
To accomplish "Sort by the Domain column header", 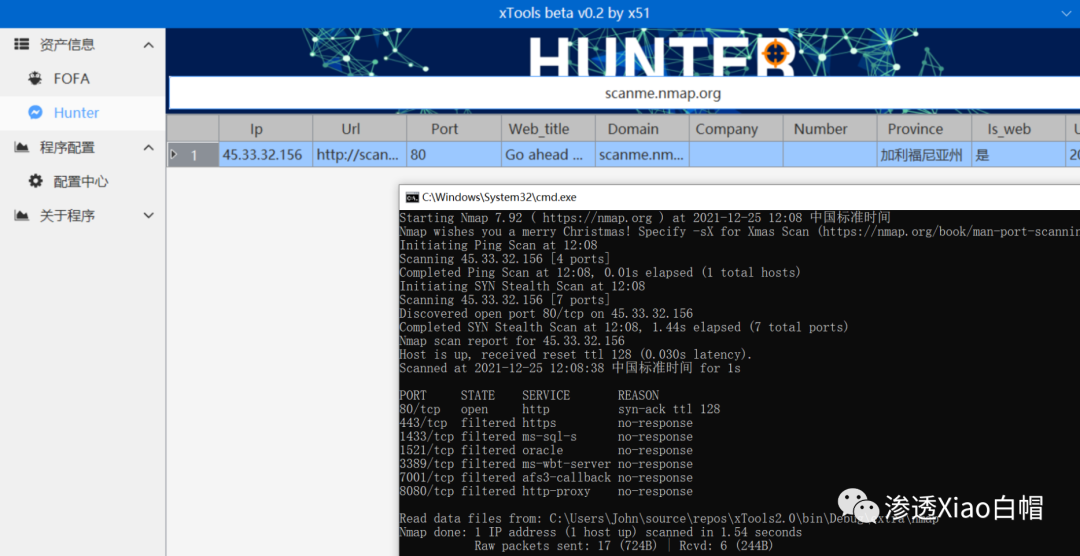I will coord(642,129).
